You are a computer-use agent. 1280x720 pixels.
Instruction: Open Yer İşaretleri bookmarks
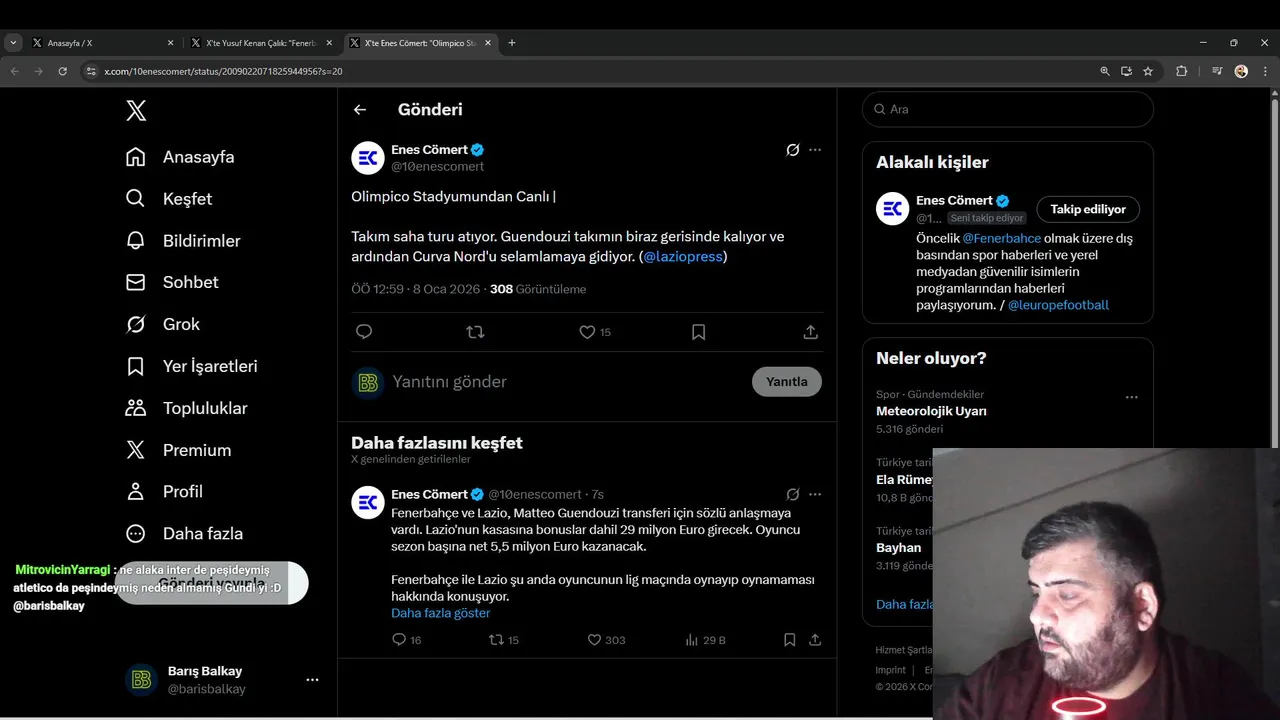191,366
